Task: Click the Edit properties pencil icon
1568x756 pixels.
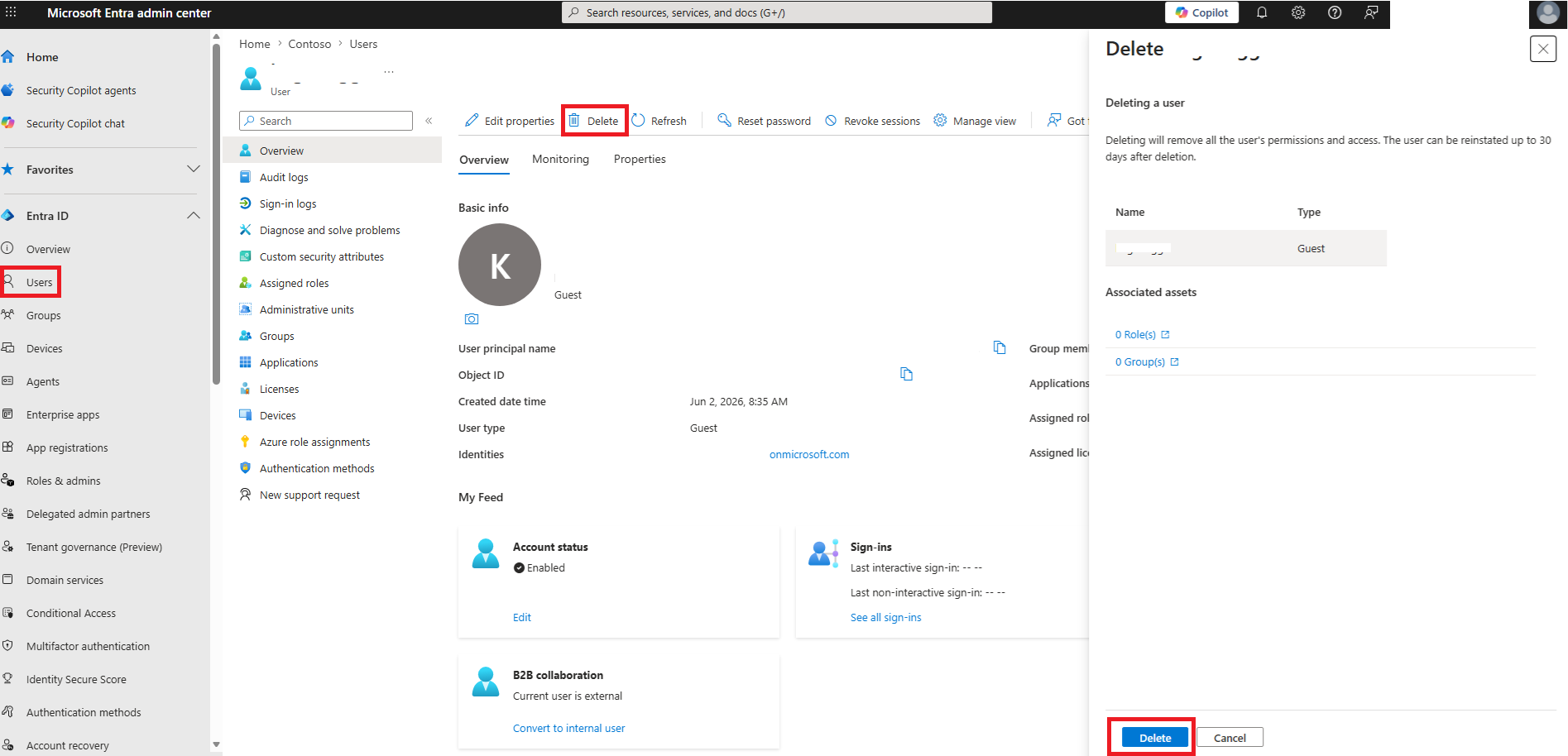Action: click(472, 121)
